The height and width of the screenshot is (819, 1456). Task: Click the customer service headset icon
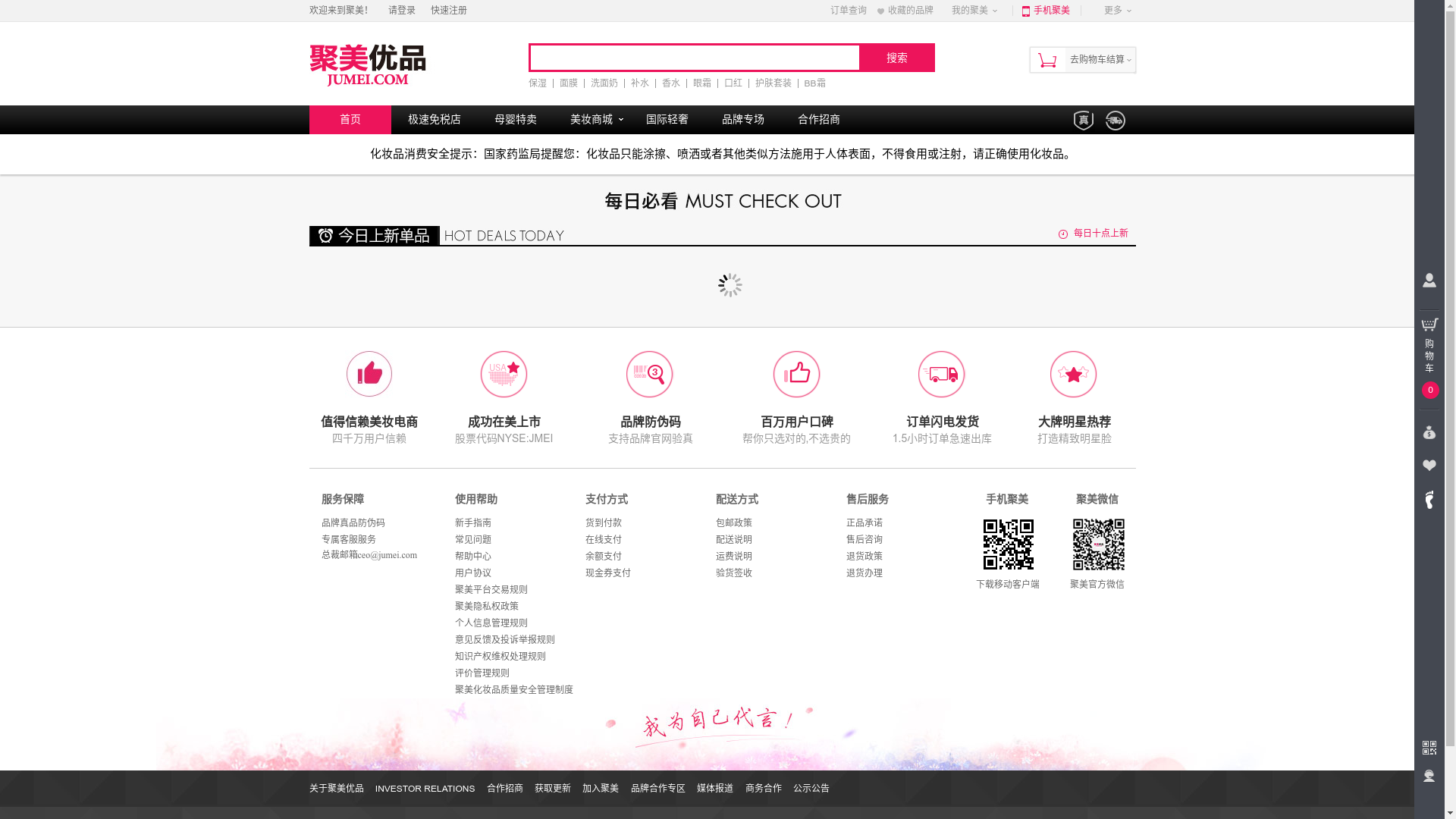click(x=1429, y=776)
